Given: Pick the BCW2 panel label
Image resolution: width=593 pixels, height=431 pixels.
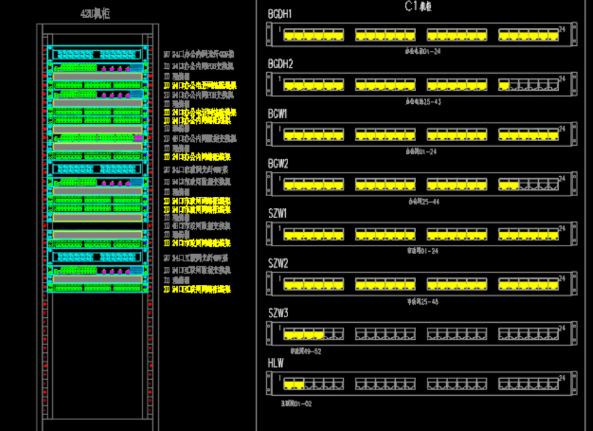Looking at the screenshot, I should 278,164.
